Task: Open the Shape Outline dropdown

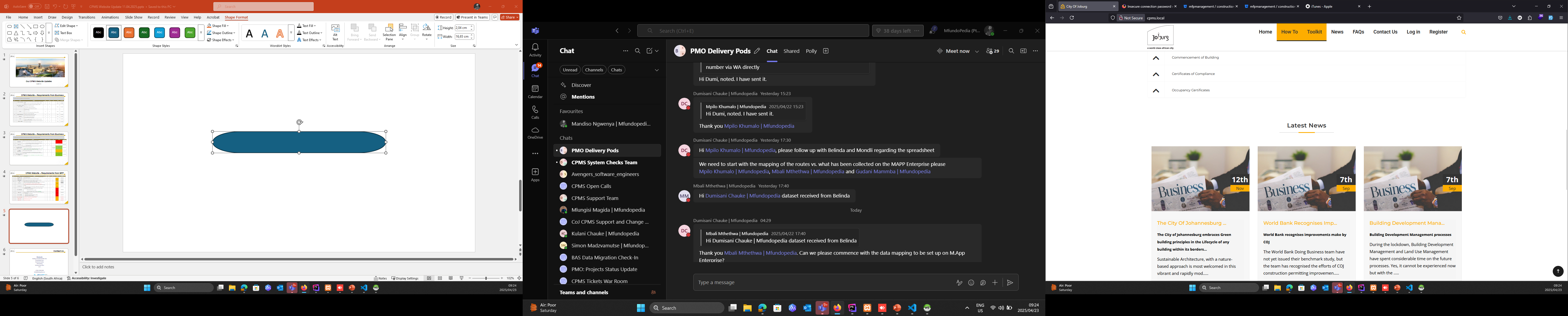Action: click(x=221, y=33)
